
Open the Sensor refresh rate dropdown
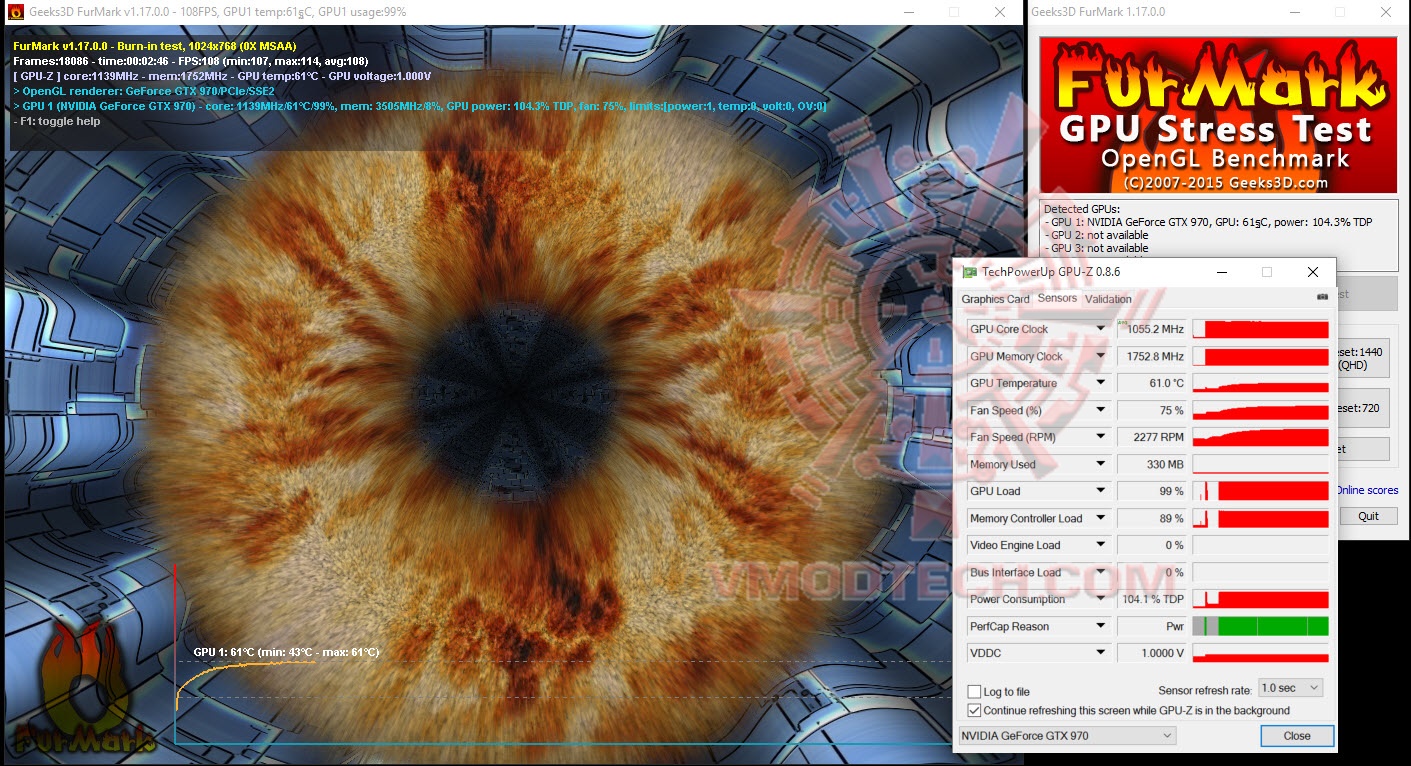[1290, 688]
